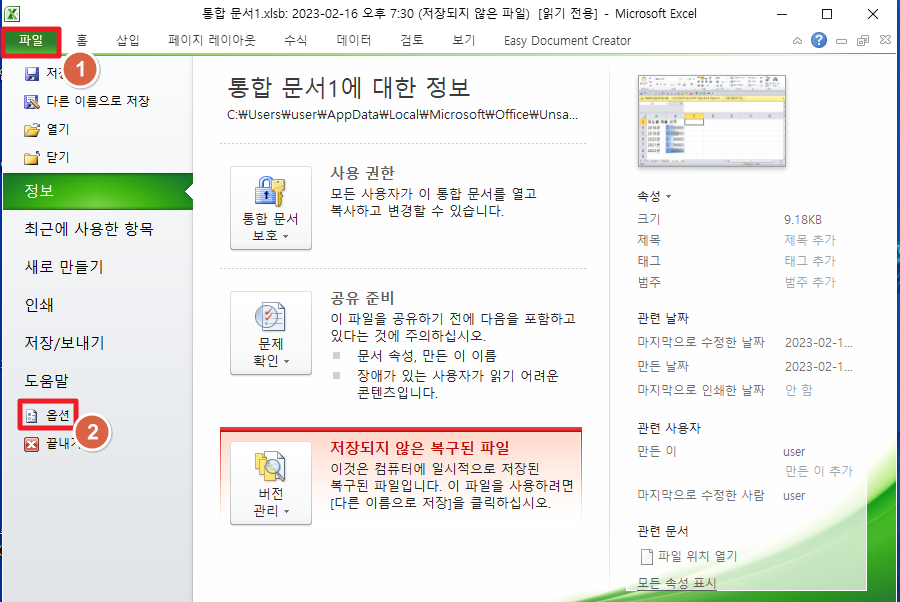
Task: Click the Excel application icon in title bar
Action: point(11,13)
